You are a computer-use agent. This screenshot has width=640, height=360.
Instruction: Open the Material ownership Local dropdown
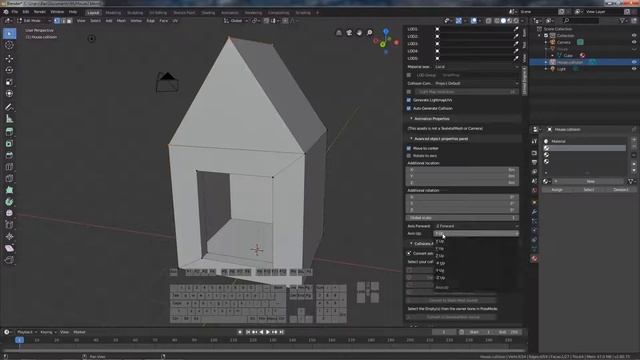[476, 67]
